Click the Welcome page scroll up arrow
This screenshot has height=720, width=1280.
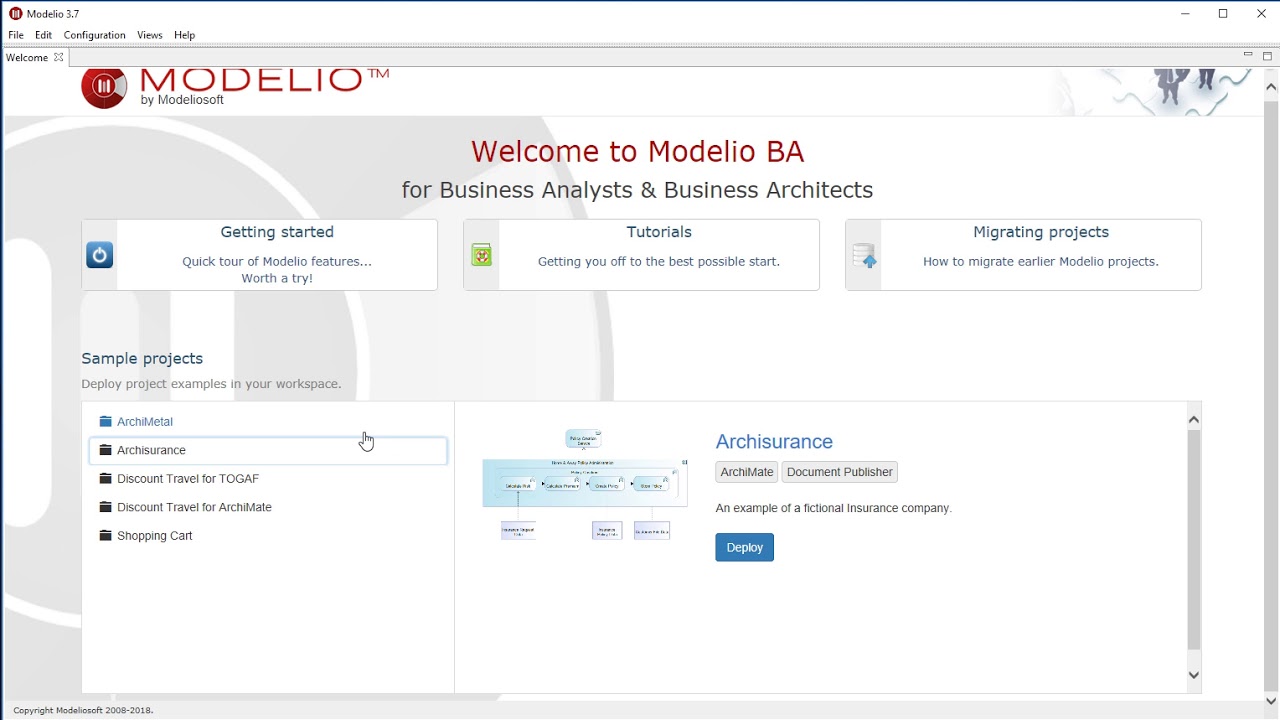pyautogui.click(x=1271, y=87)
